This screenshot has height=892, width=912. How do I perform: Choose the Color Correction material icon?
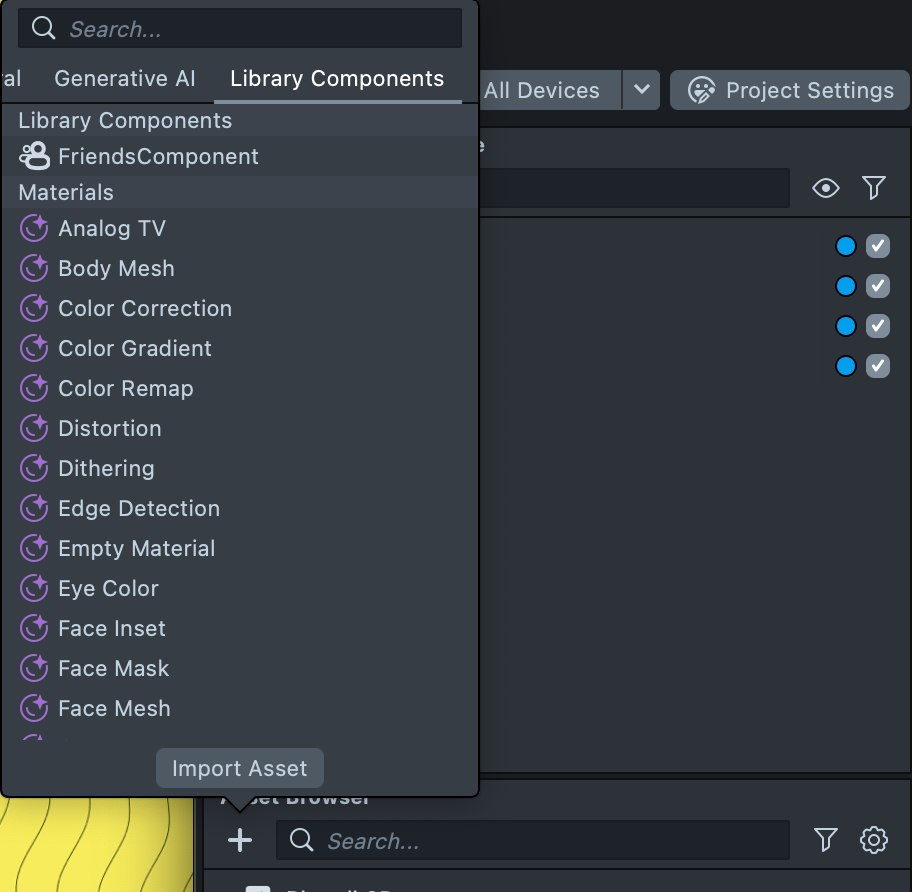click(34, 309)
